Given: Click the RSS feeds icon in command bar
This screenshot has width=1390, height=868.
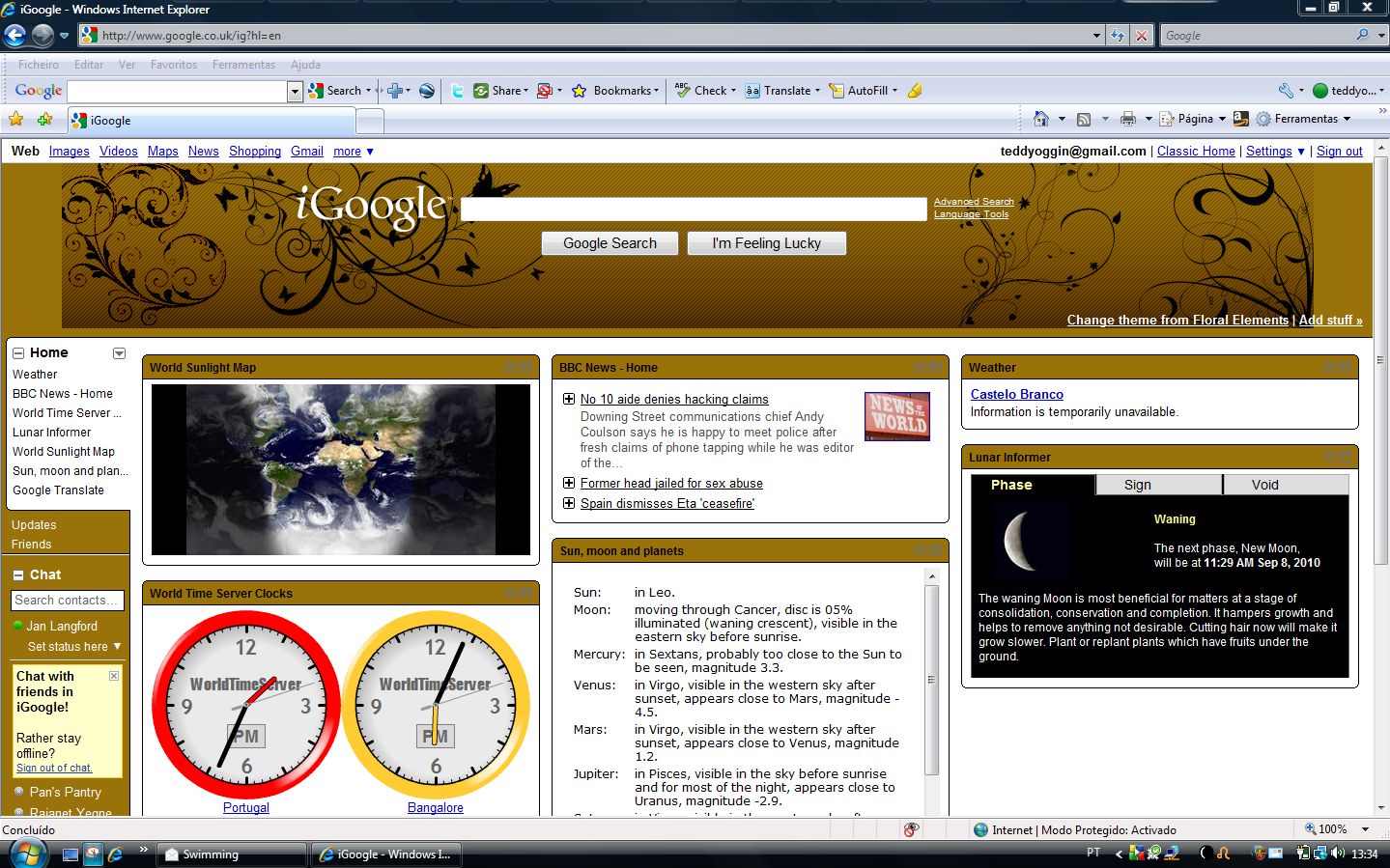Looking at the screenshot, I should coord(1084,120).
